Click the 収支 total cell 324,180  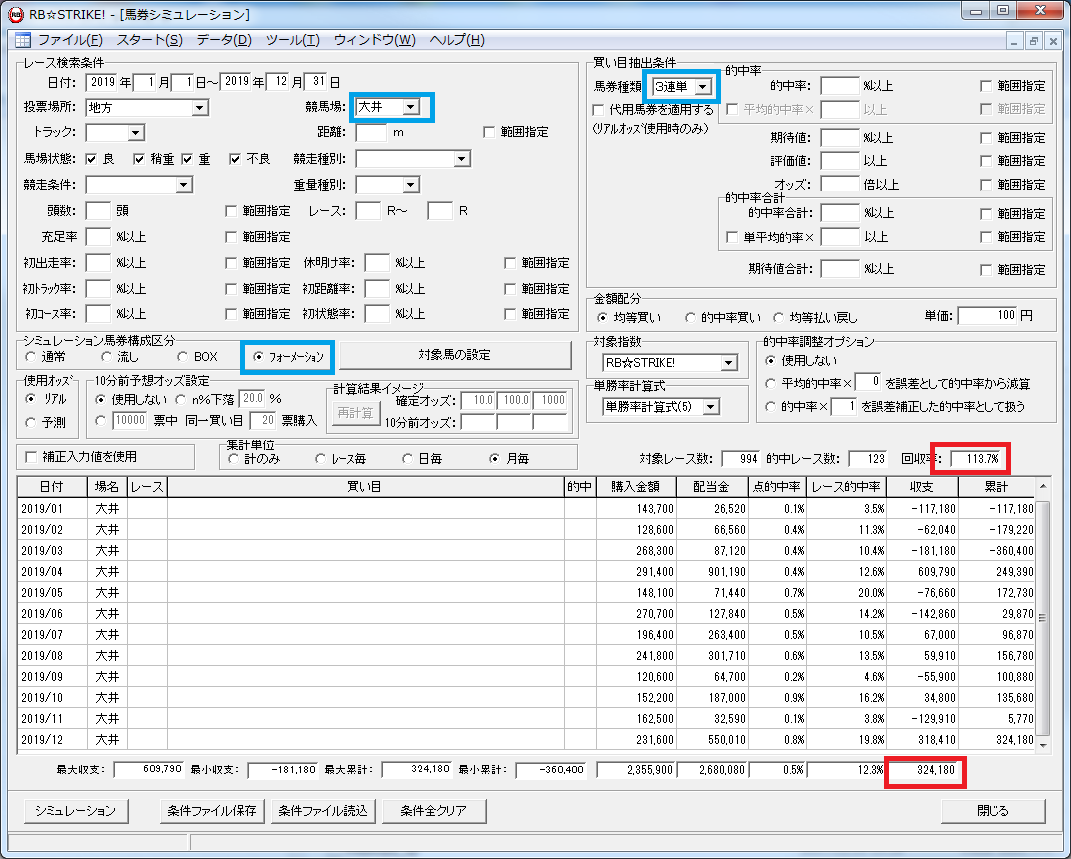pyautogui.click(x=925, y=770)
